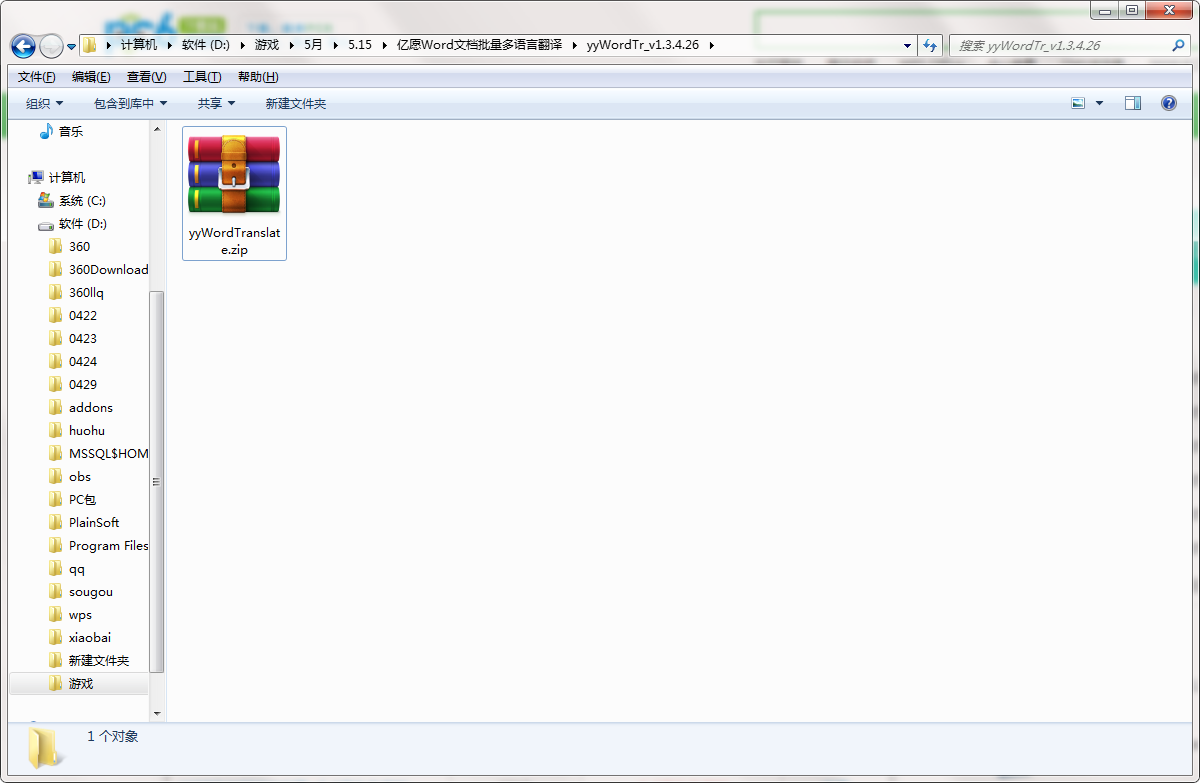Open the qq folder
Viewport: 1200px width, 783px height.
[77, 569]
